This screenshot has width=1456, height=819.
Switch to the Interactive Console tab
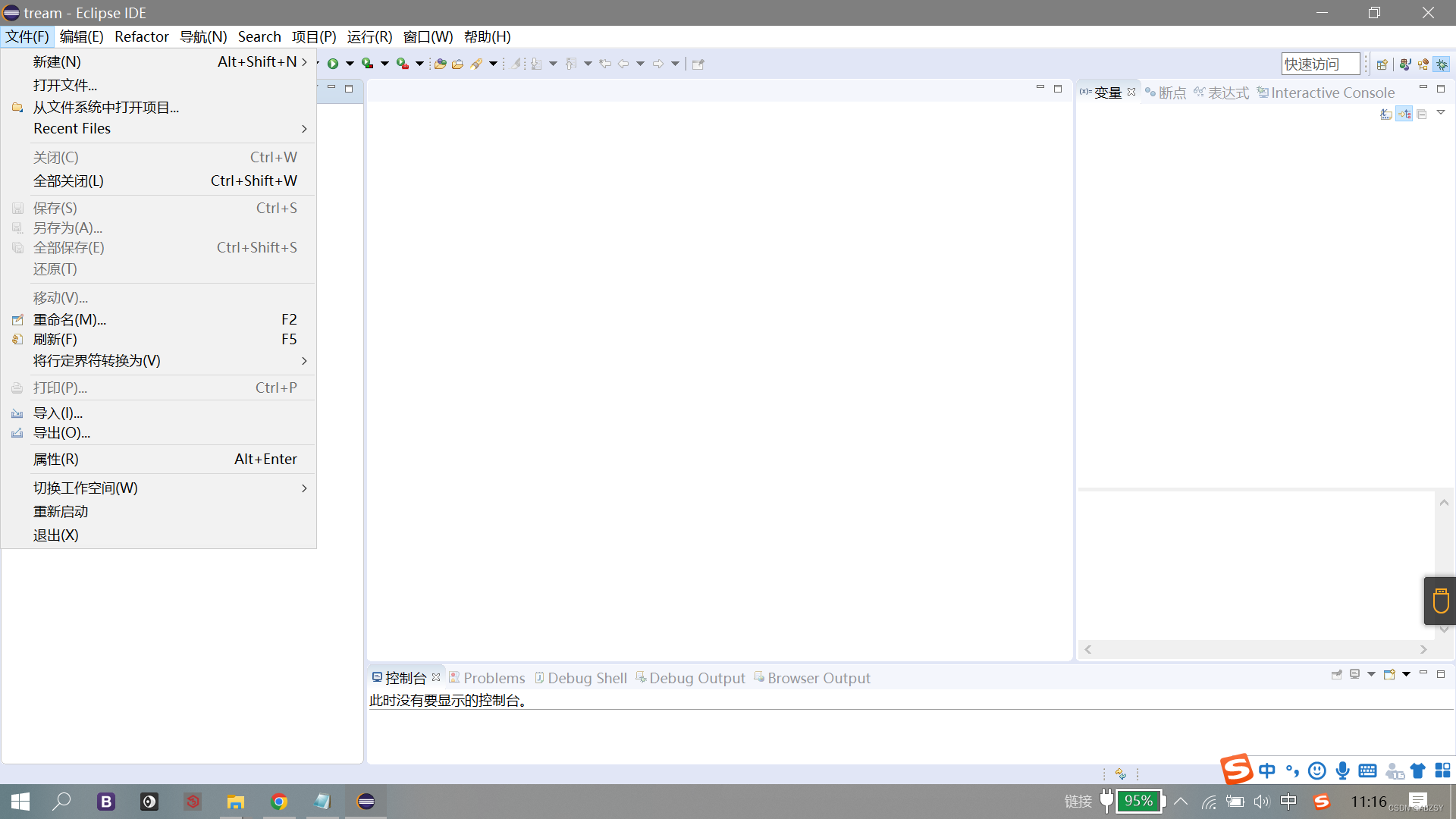click(x=1326, y=93)
